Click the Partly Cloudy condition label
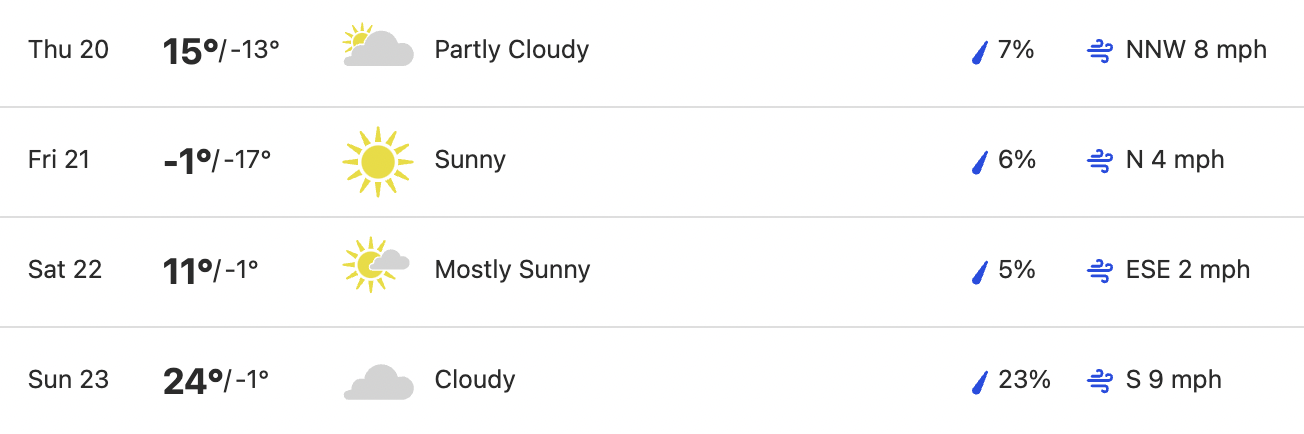Viewport: 1304px width, 434px height. (512, 50)
